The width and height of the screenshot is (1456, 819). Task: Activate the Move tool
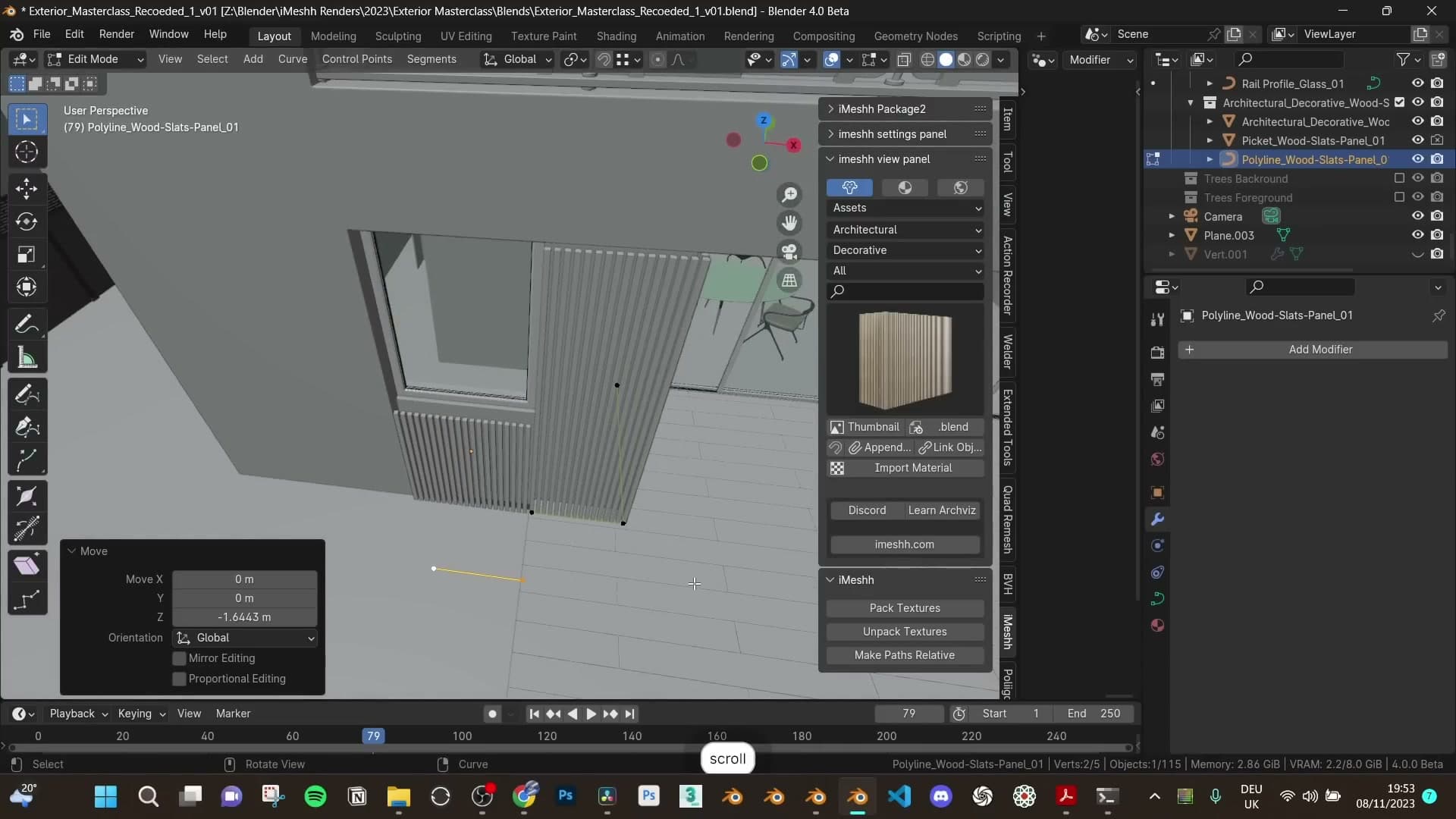27,189
